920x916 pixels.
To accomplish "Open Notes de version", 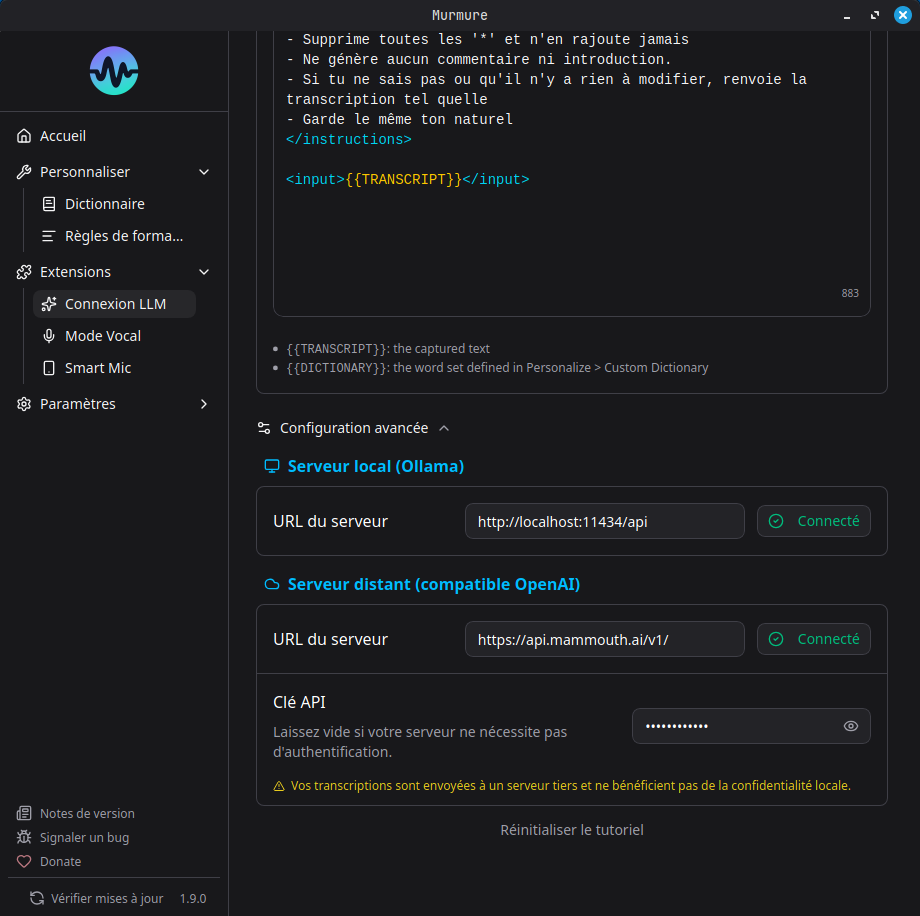I will (x=87, y=813).
